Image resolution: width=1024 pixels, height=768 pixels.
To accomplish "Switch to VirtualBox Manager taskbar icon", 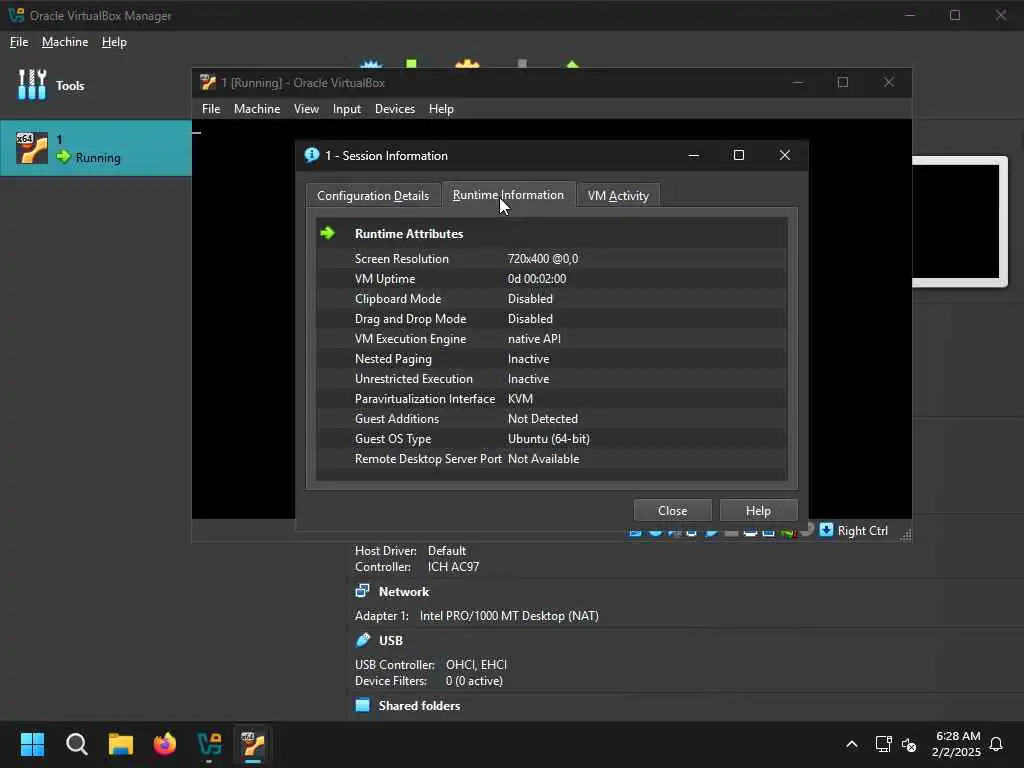I will click(209, 744).
